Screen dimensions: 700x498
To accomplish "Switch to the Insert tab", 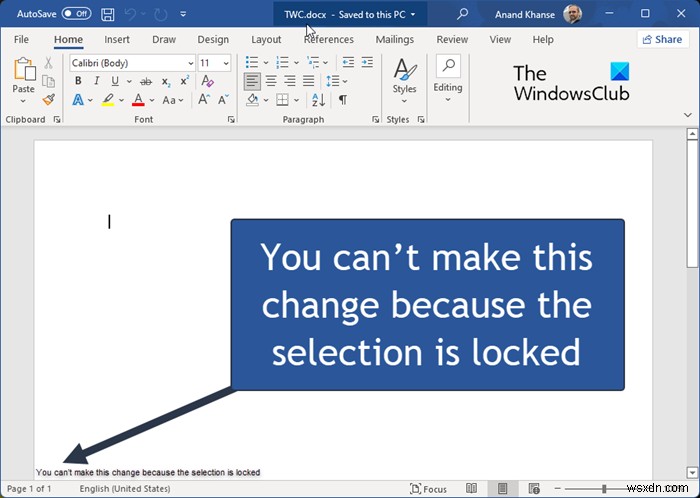I will click(x=117, y=39).
